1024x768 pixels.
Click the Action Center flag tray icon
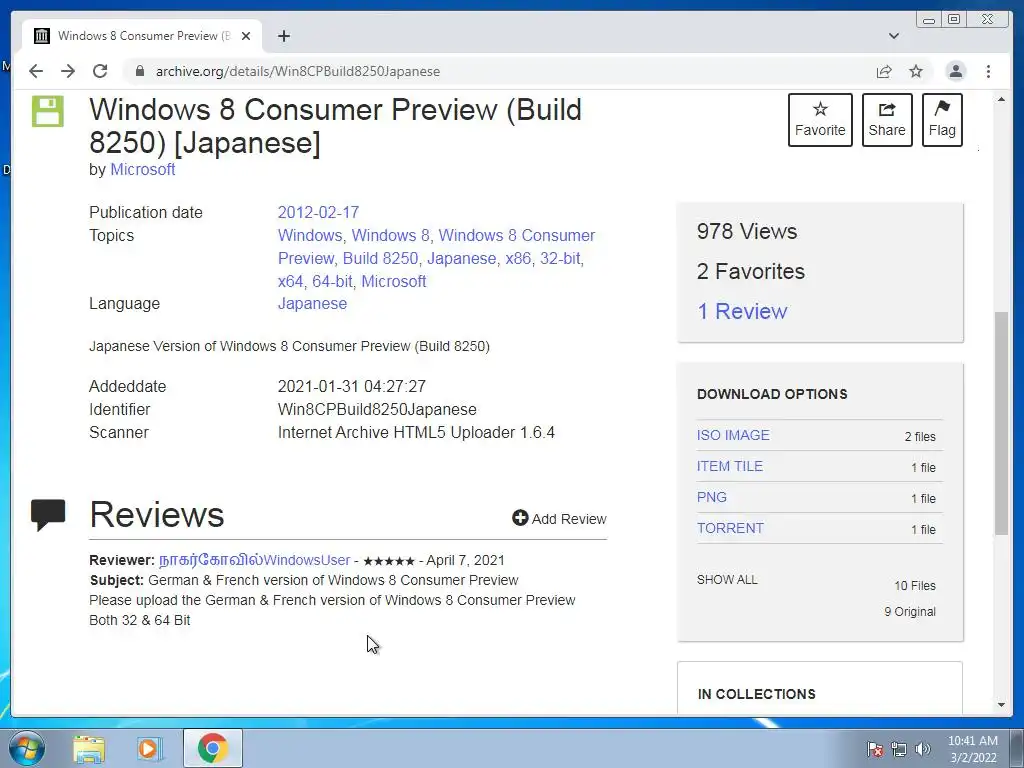874,749
